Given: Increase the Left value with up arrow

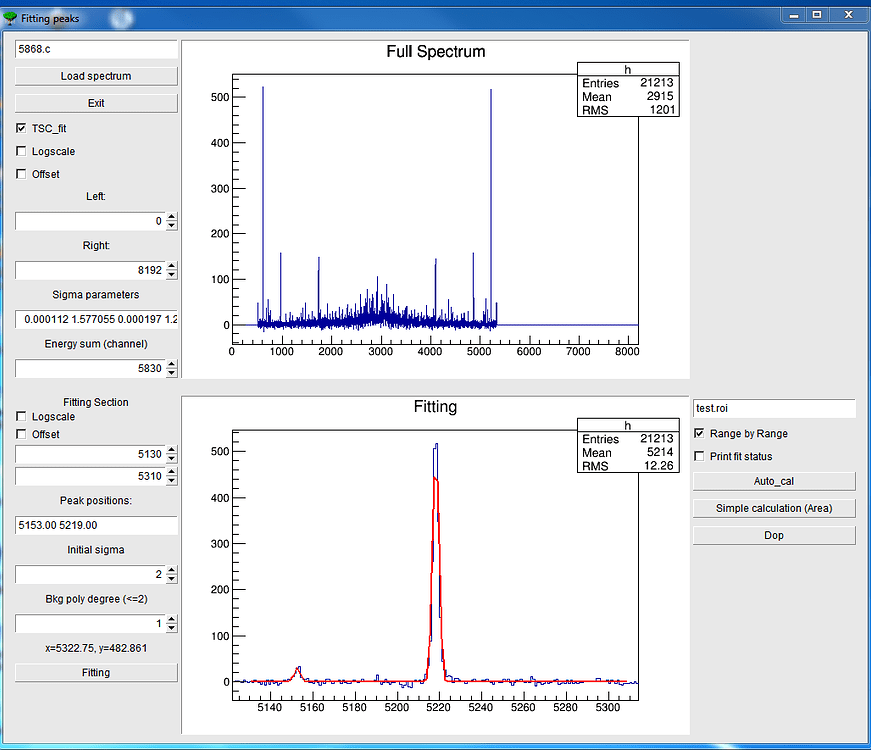Looking at the screenshot, I should pyautogui.click(x=172, y=217).
